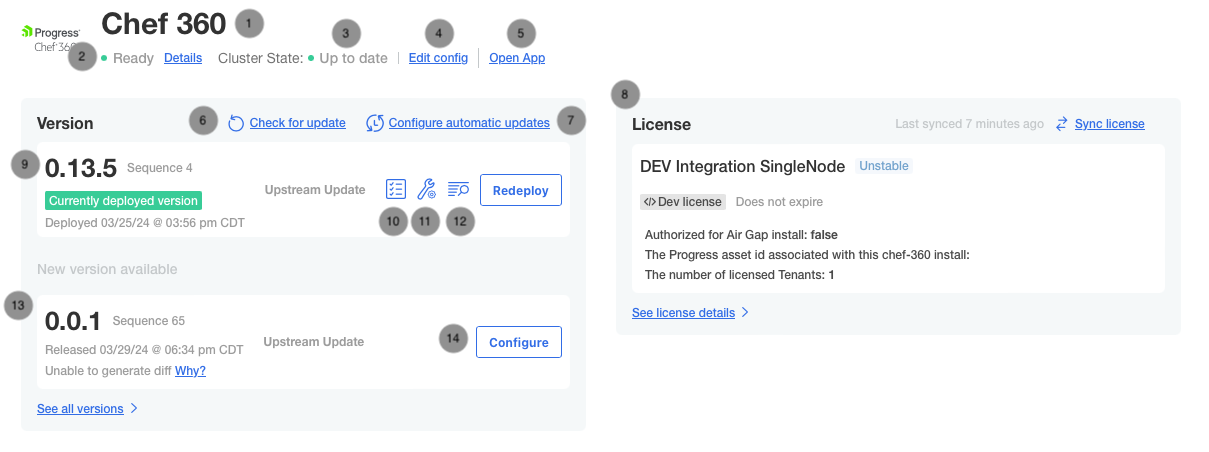Open the Details link next to Ready
Image resolution: width=1209 pixels, height=452 pixels.
click(182, 58)
